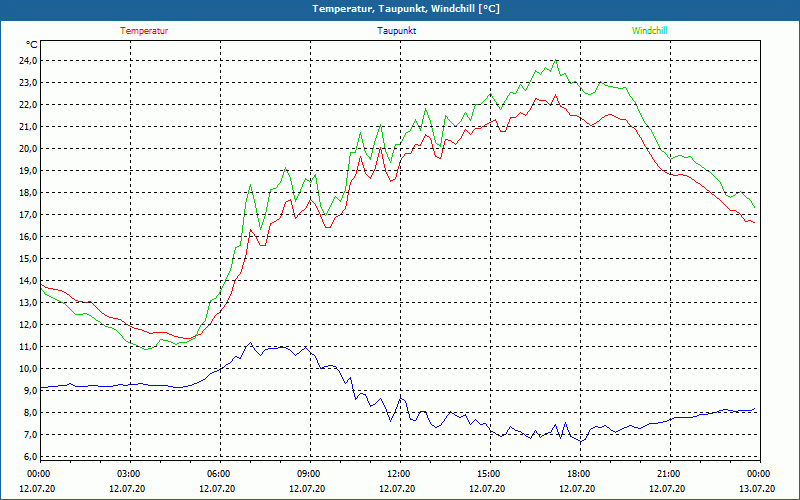Click the 11,0 y-axis value
Image resolution: width=800 pixels, height=500 pixels.
pos(28,347)
